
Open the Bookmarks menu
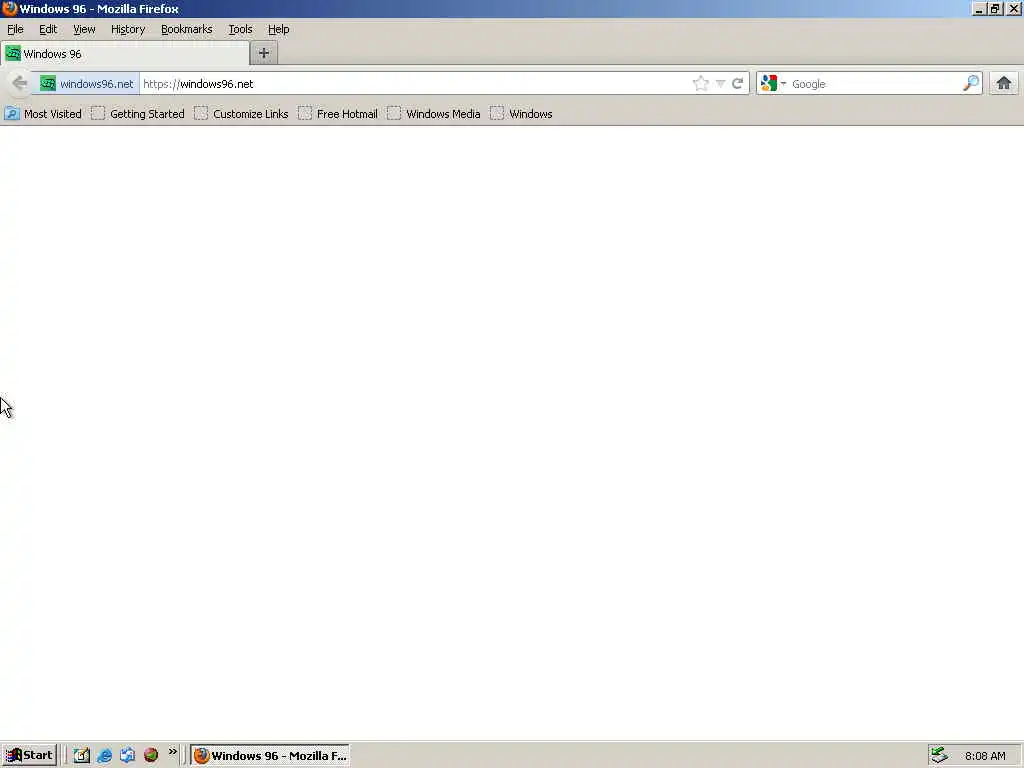187,29
